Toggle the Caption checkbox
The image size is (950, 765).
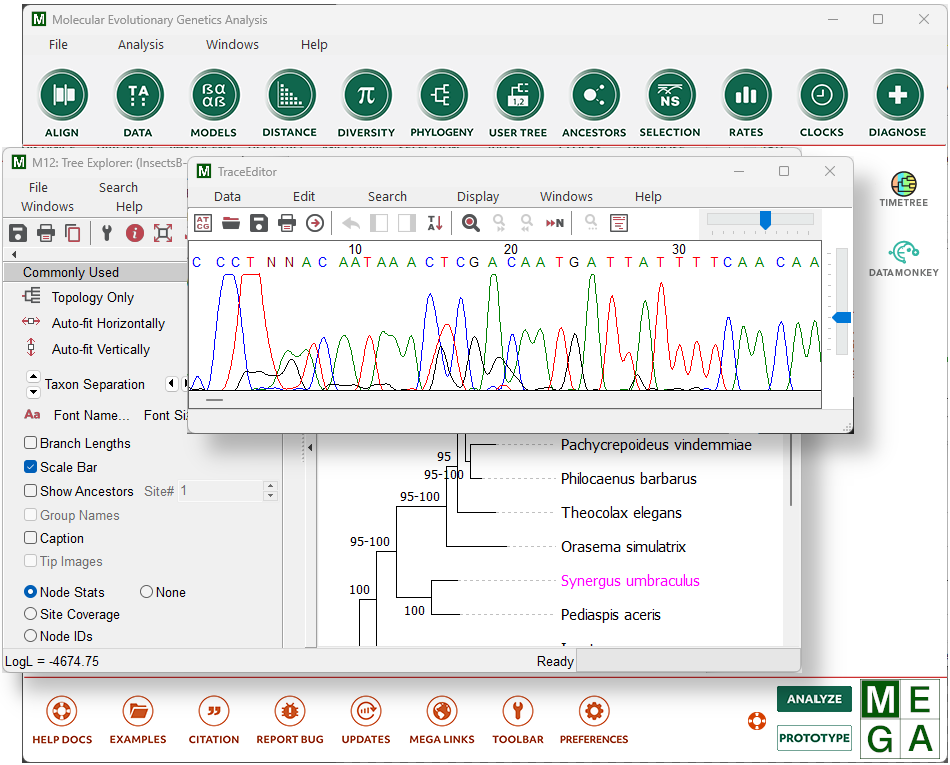tap(30, 538)
